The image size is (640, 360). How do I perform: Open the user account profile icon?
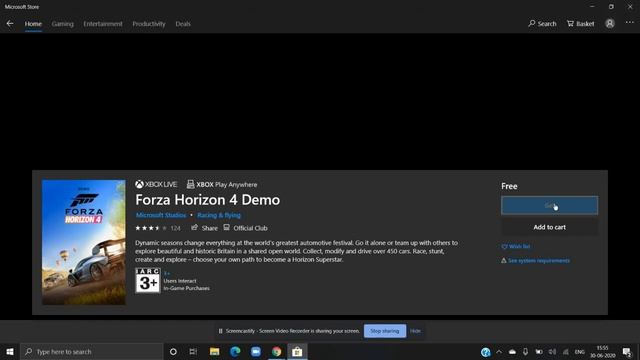[x=610, y=24]
